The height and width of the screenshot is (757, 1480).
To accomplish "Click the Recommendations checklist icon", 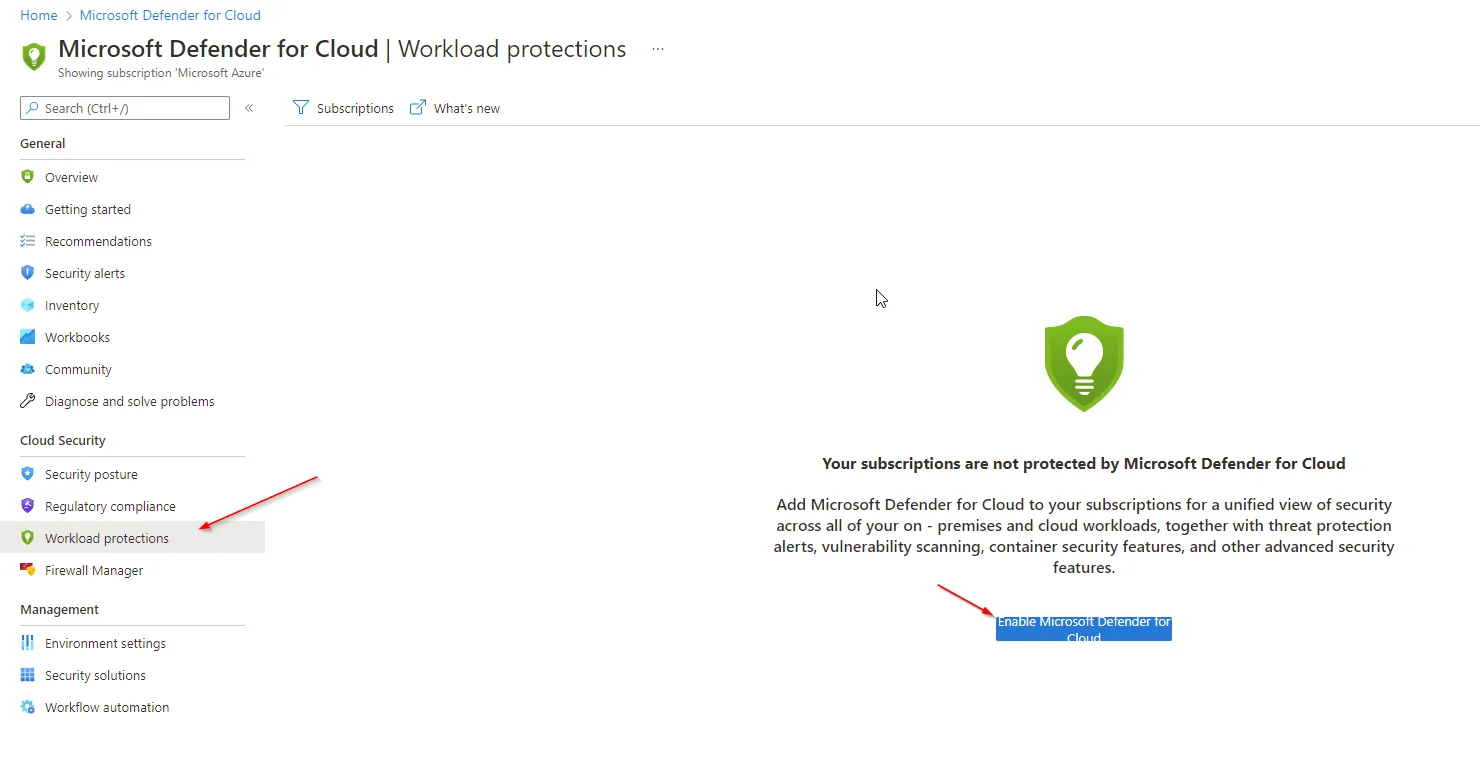I will (28, 241).
